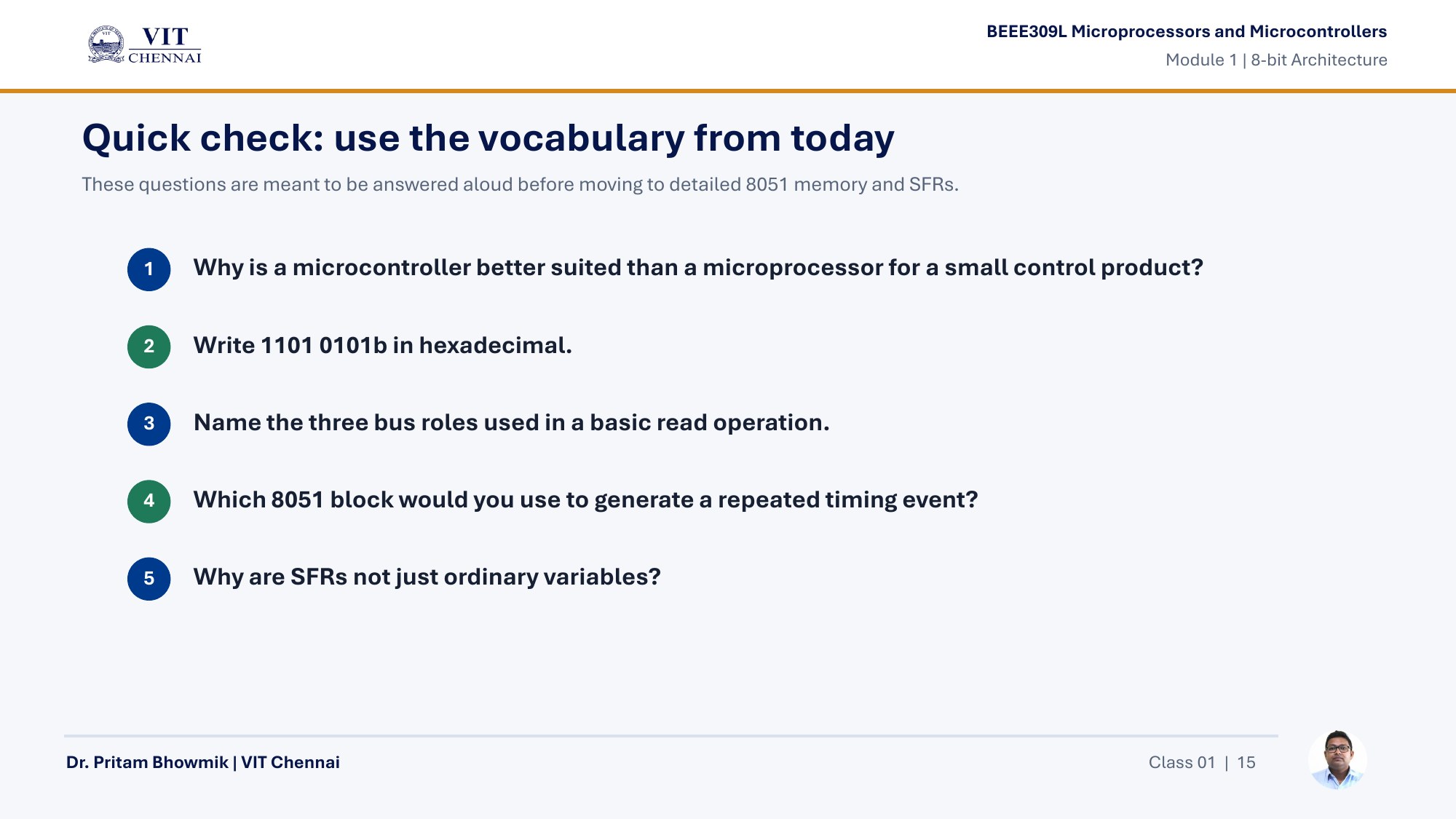Select the number 1 question badge
The height and width of the screenshot is (819, 1456).
point(149,269)
